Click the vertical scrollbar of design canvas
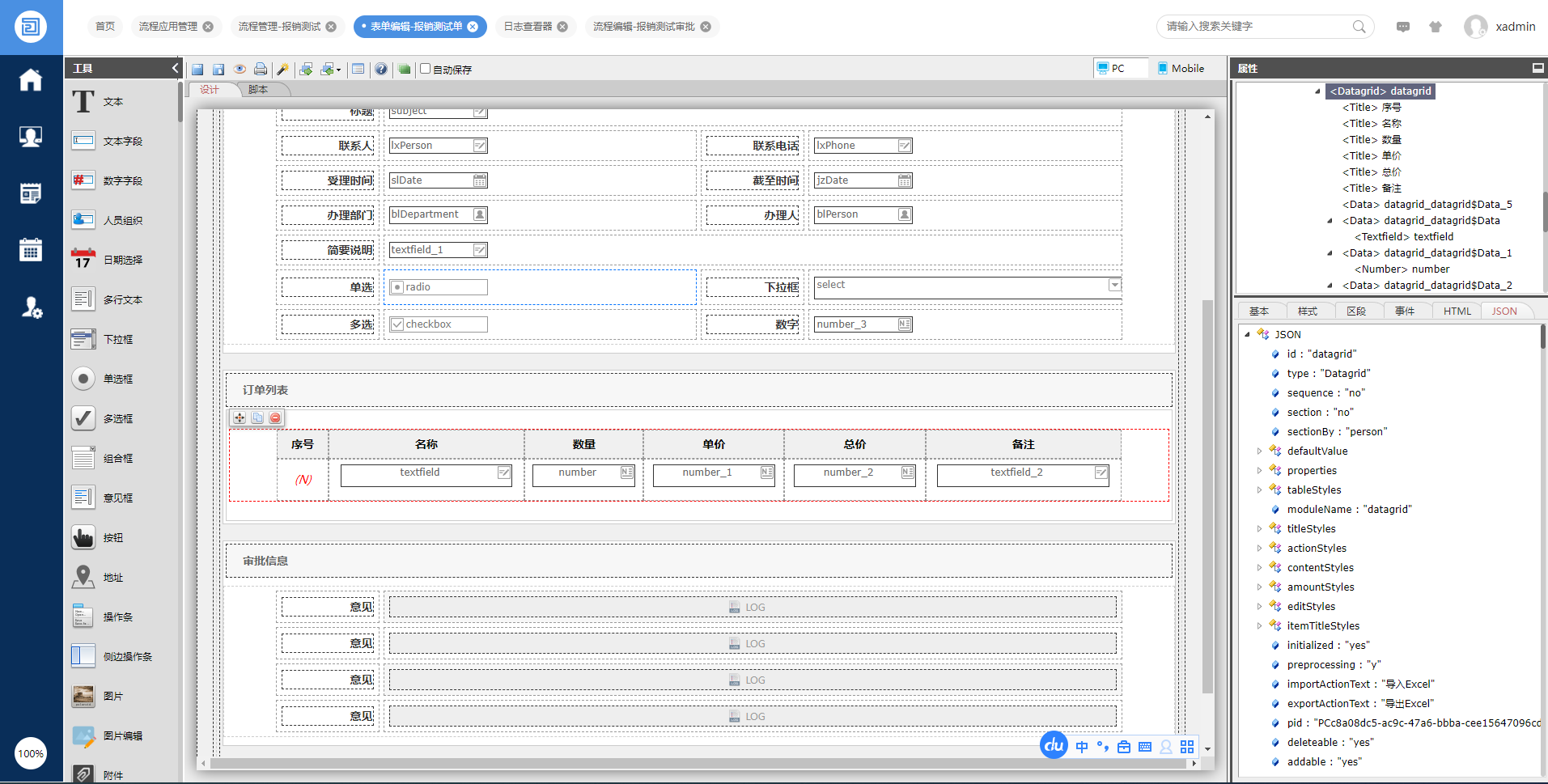Image resolution: width=1548 pixels, height=784 pixels. [1207, 495]
